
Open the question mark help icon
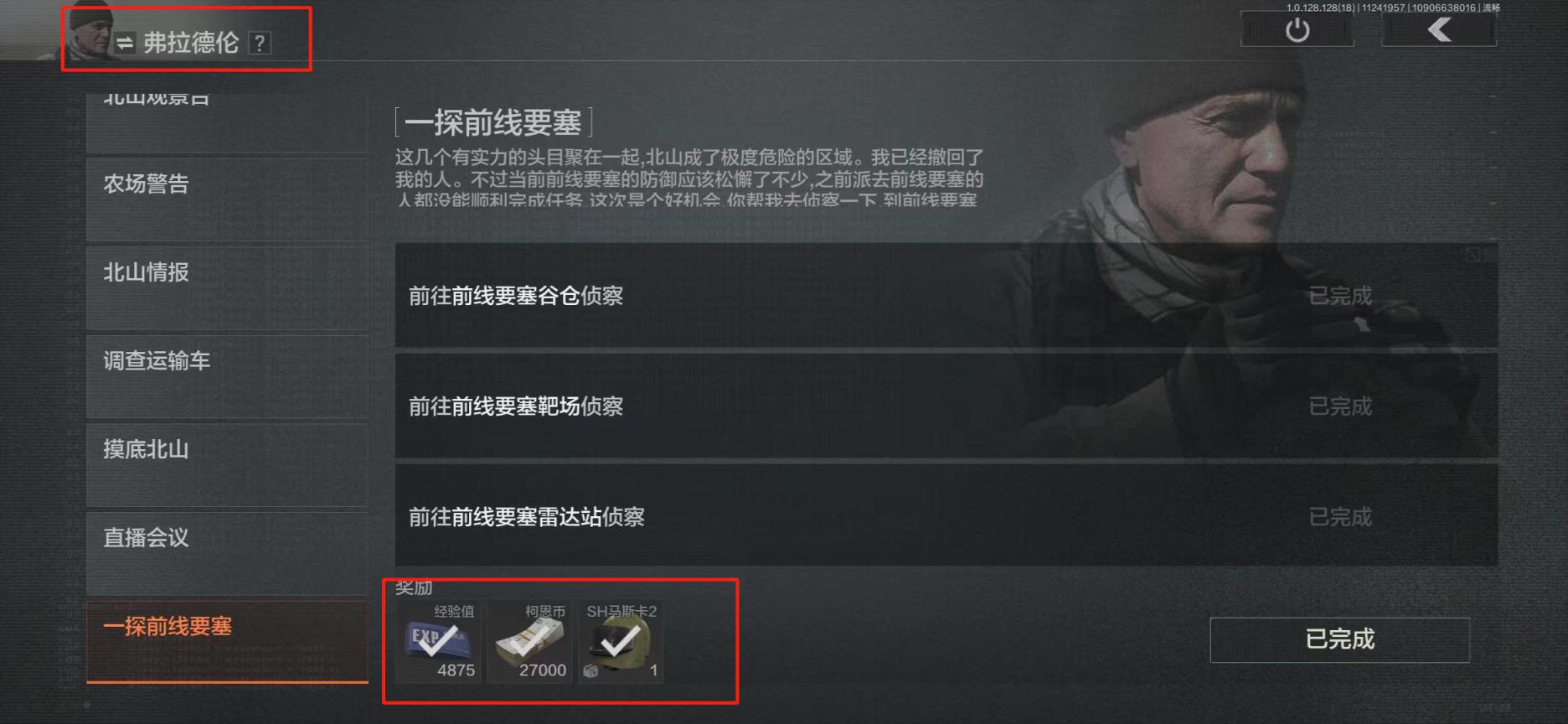pyautogui.click(x=260, y=44)
